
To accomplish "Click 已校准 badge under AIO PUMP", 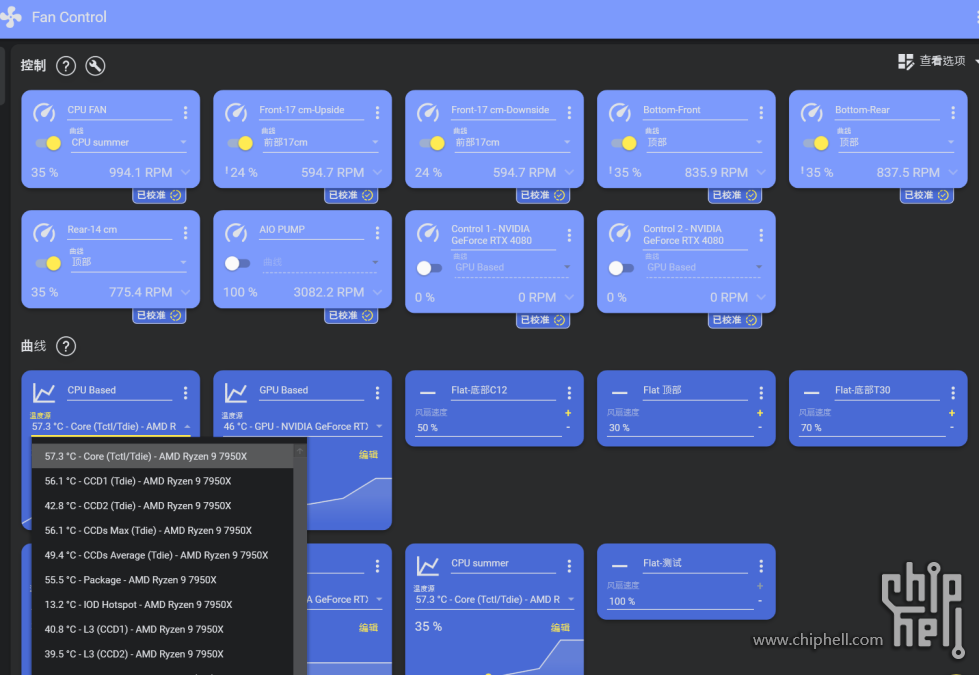I will tap(351, 315).
